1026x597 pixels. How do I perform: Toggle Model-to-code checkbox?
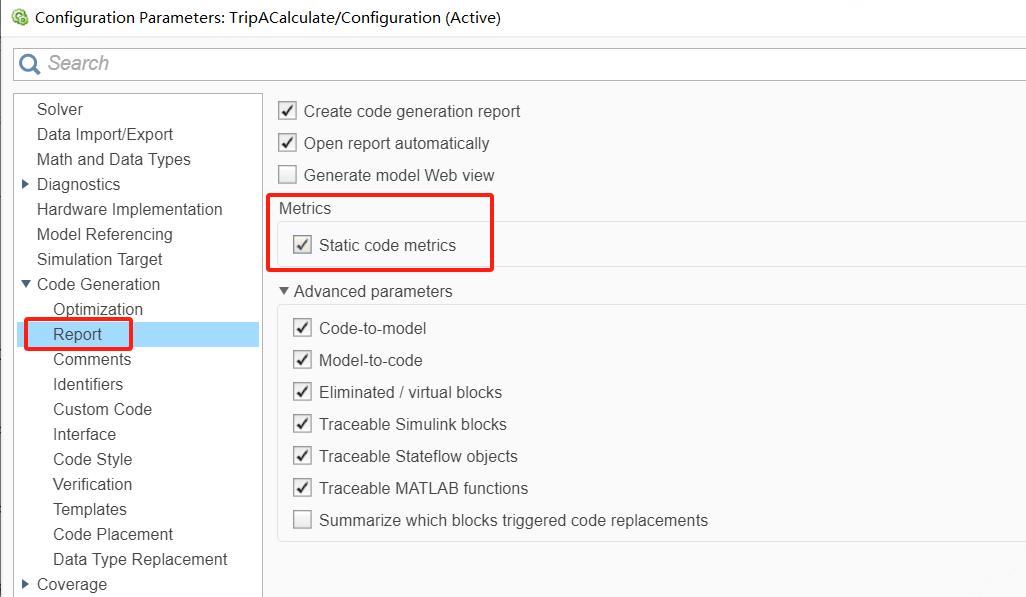(x=302, y=359)
